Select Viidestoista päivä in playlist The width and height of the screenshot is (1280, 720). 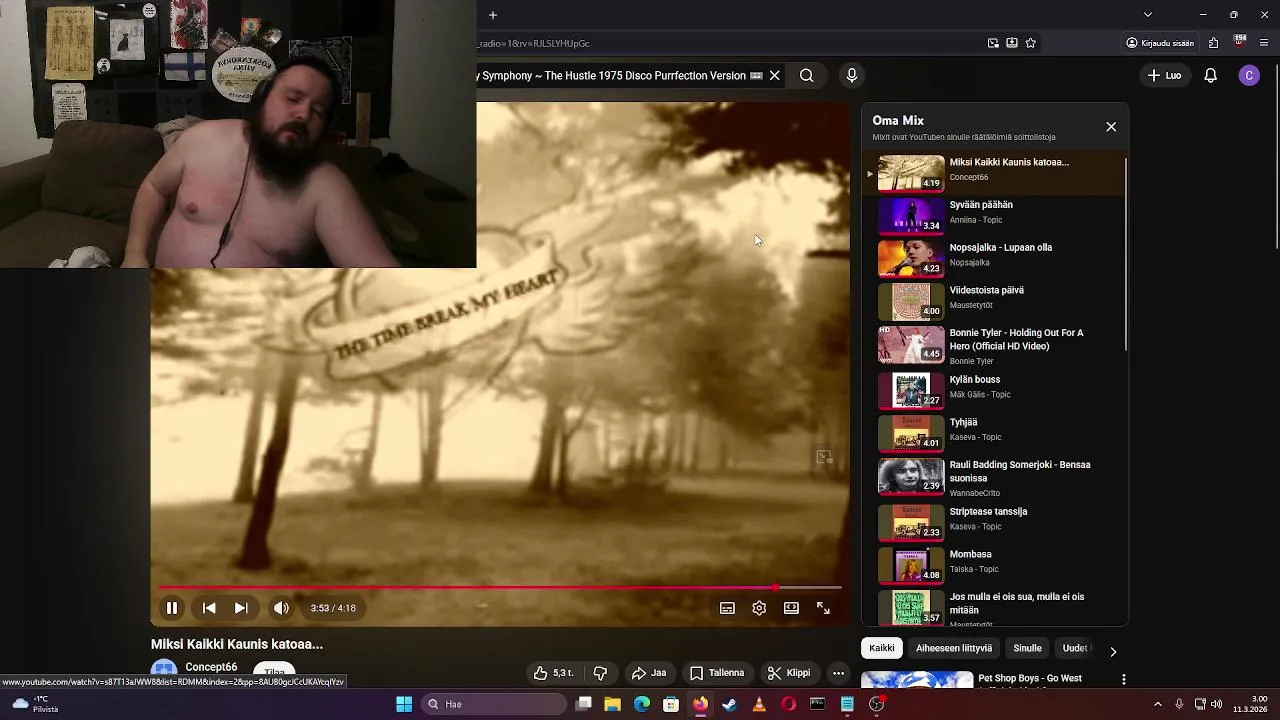(996, 299)
